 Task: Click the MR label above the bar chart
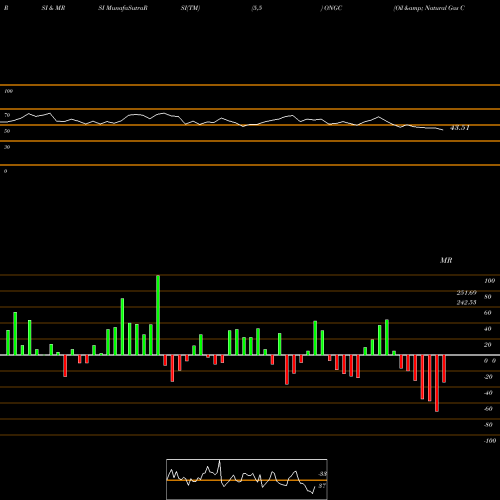(x=446, y=260)
